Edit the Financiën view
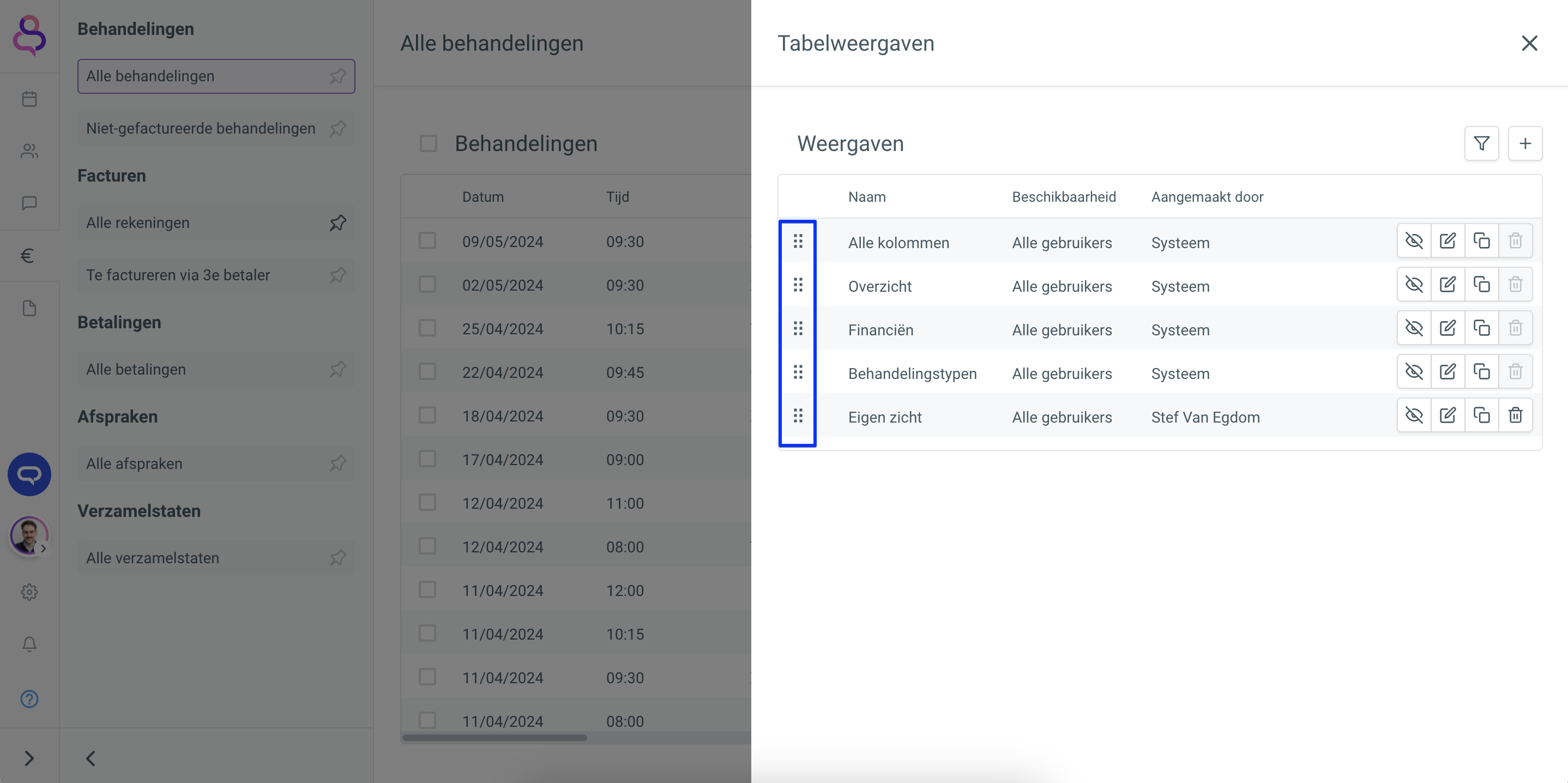The width and height of the screenshot is (1568, 783). 1448,328
